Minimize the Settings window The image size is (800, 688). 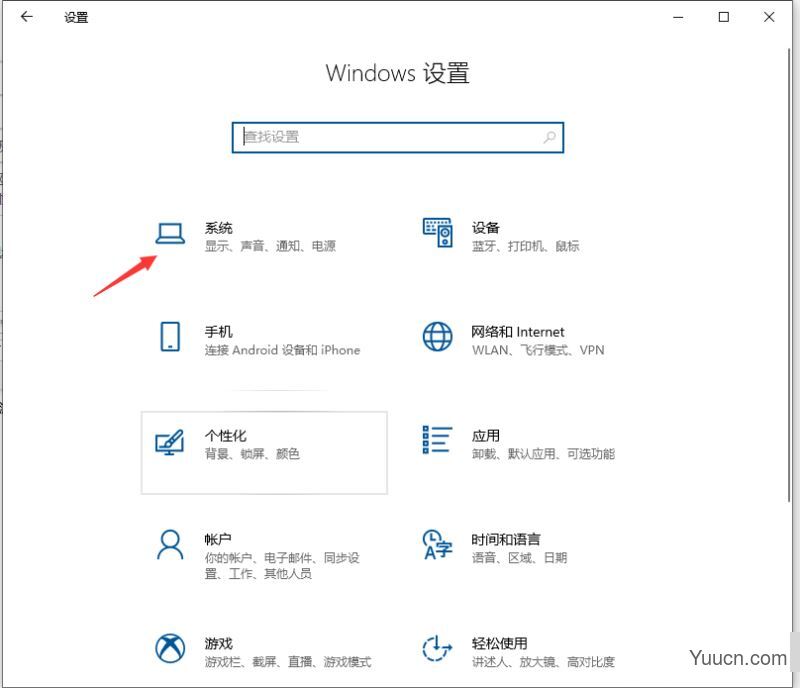tap(678, 17)
